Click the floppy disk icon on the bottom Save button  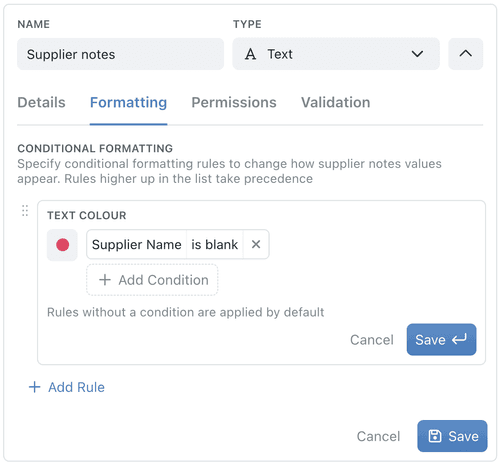point(435,436)
